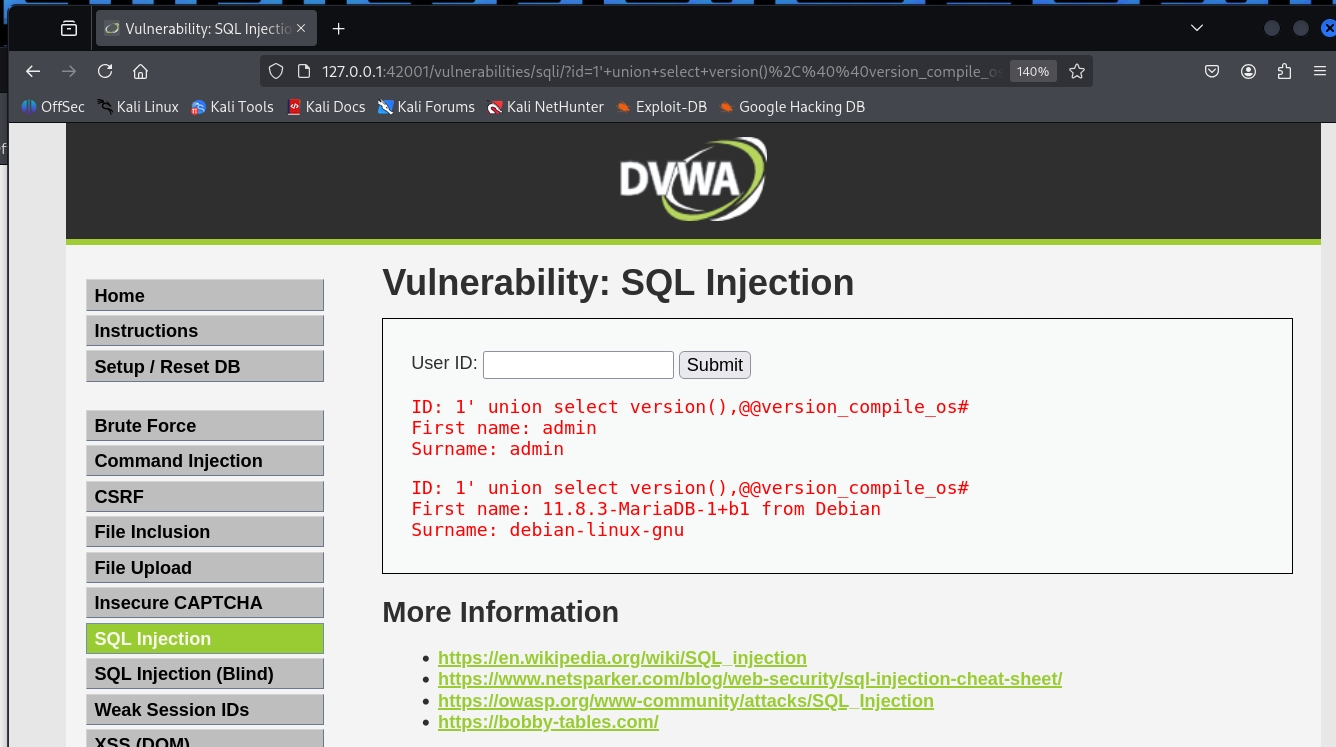The width and height of the screenshot is (1336, 747).
Task: Open the Weak Session IDs module
Action: point(205,709)
